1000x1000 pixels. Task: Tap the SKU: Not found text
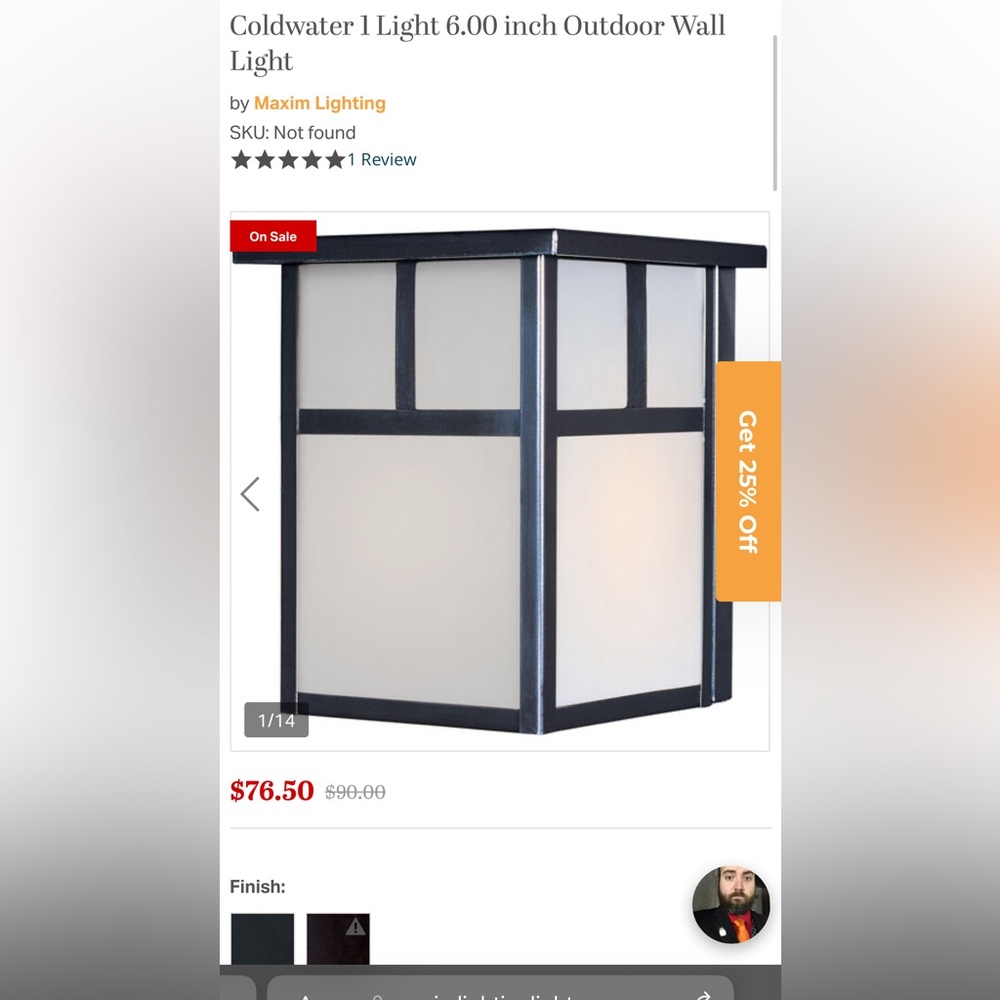click(x=293, y=133)
